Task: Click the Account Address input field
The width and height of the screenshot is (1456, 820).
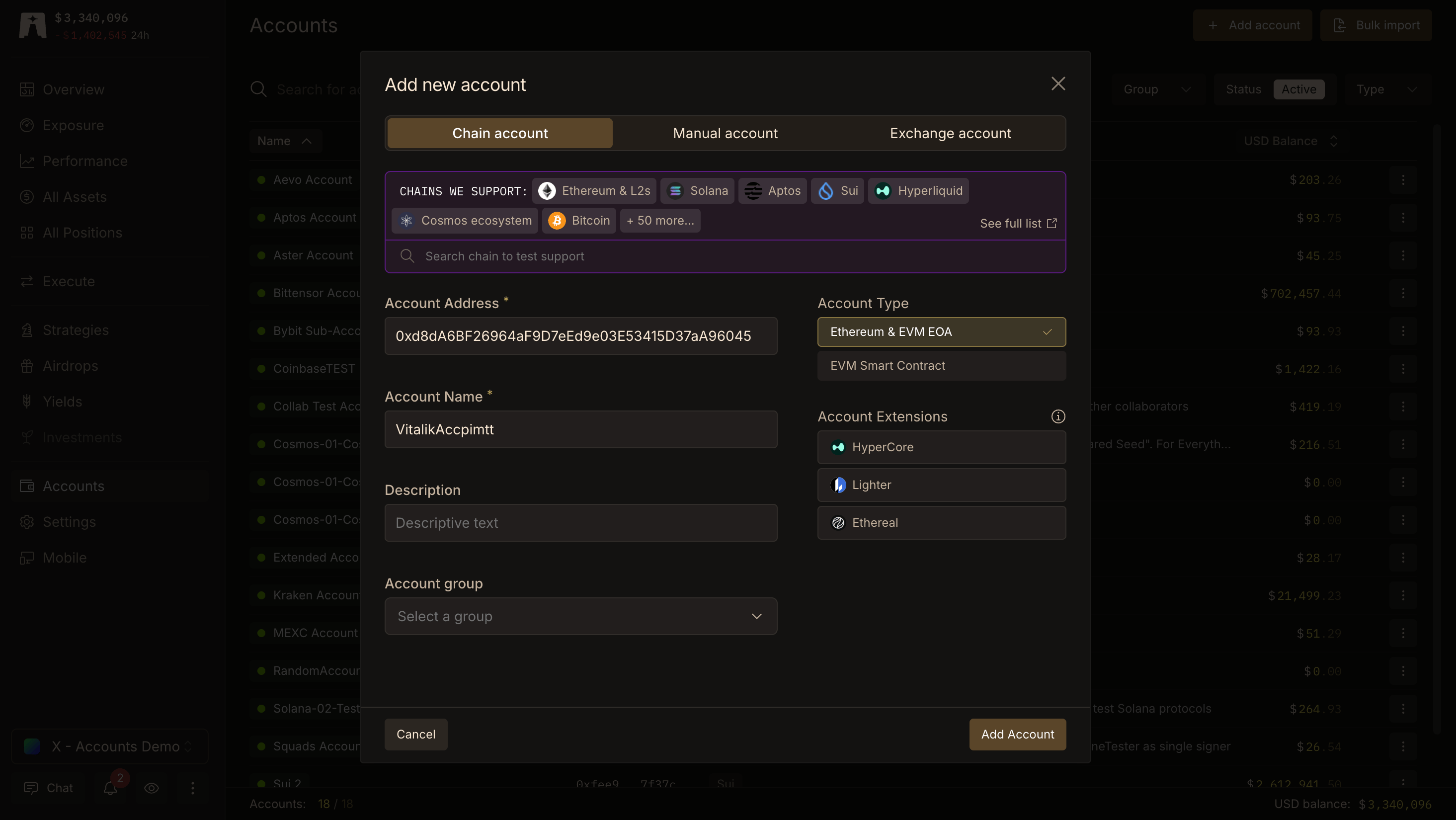Action: [580, 335]
